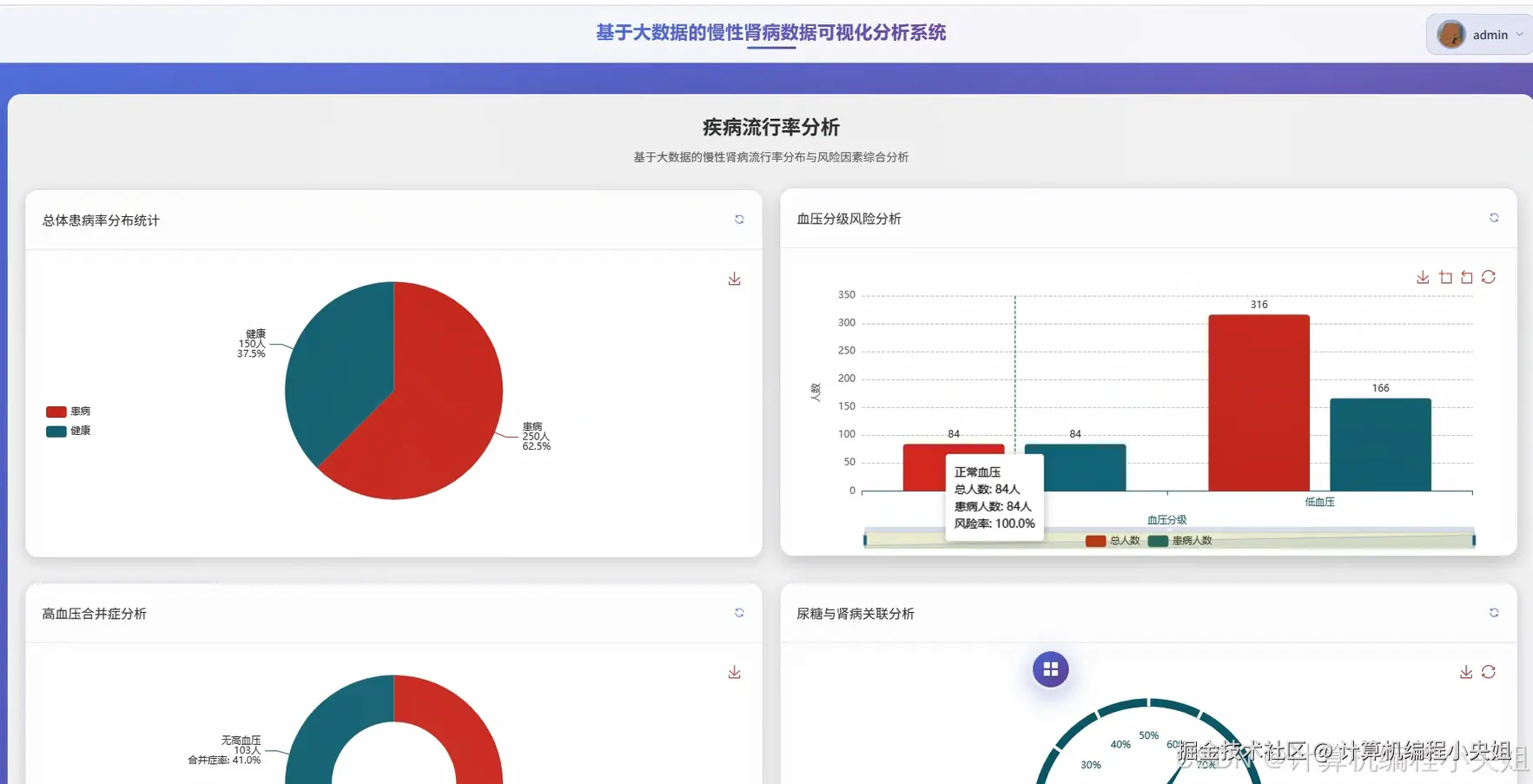Click the refresh icon on 总体患病率分布统计 card
1533x784 pixels.
[739, 220]
